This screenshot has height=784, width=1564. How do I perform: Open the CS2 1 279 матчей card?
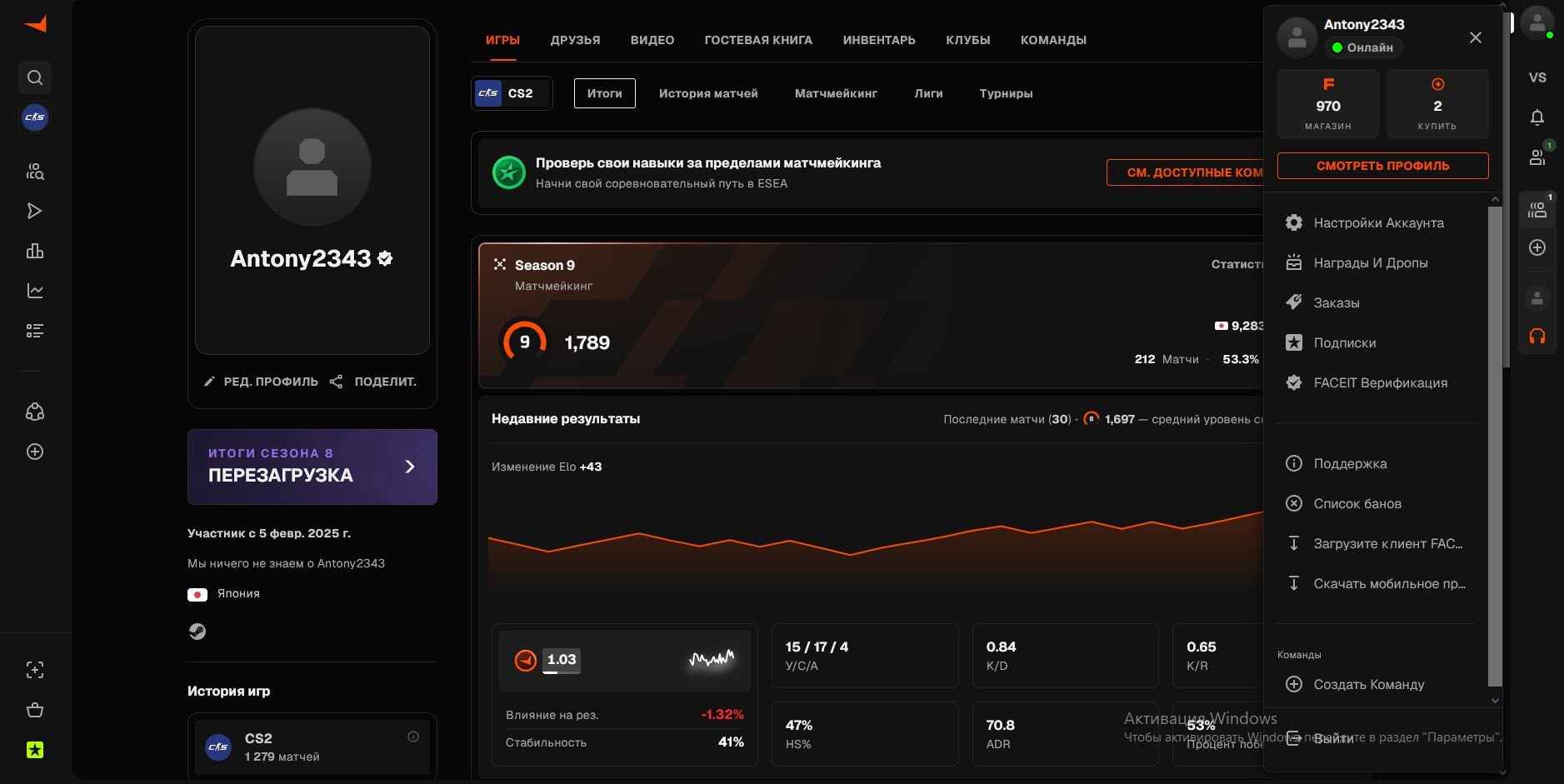pos(312,747)
